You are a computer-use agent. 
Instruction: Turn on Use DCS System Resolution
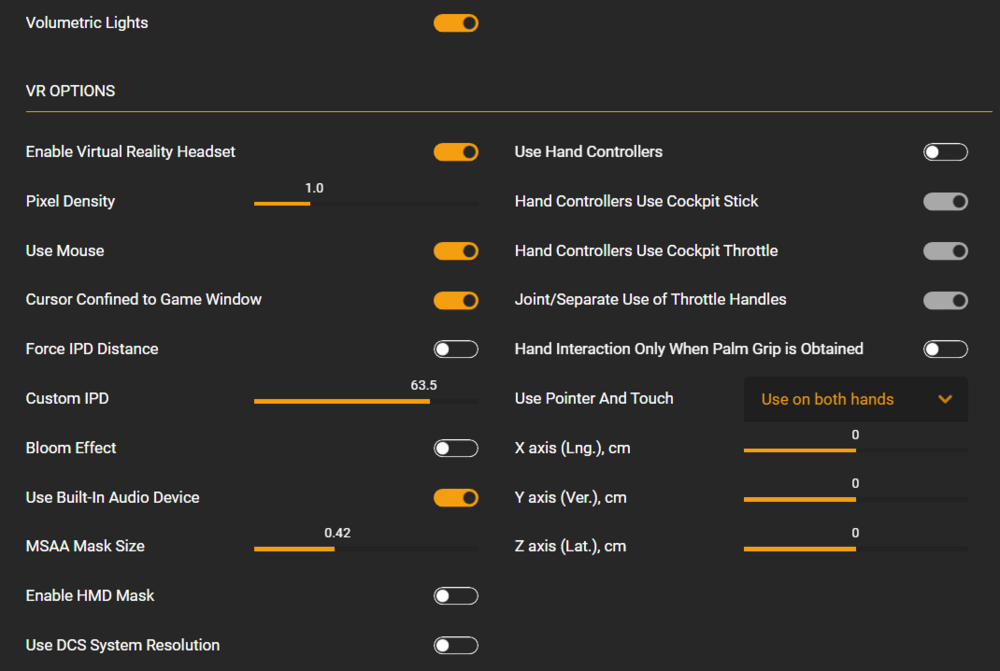point(456,646)
